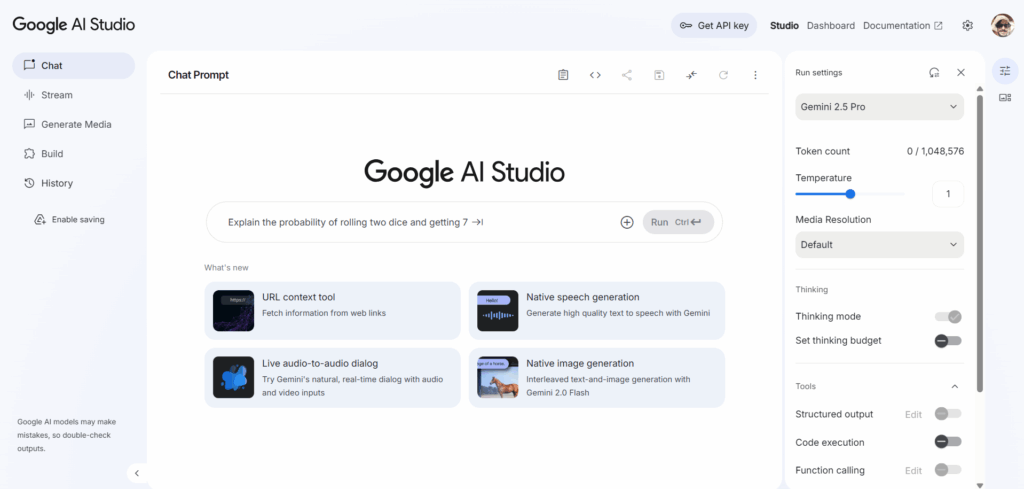Click the tab arrow icon after the suggested prompt
Viewport: 1024px width, 489px height.
click(x=477, y=222)
